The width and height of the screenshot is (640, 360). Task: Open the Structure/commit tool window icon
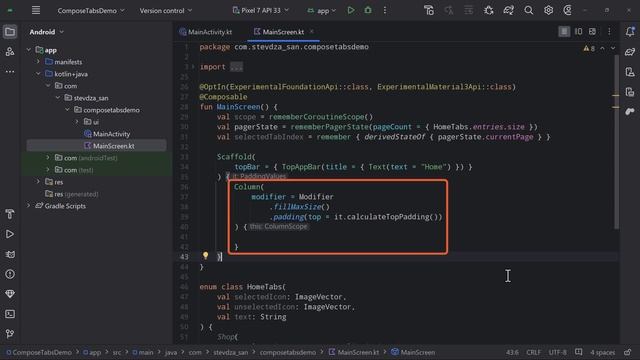pos(10,51)
